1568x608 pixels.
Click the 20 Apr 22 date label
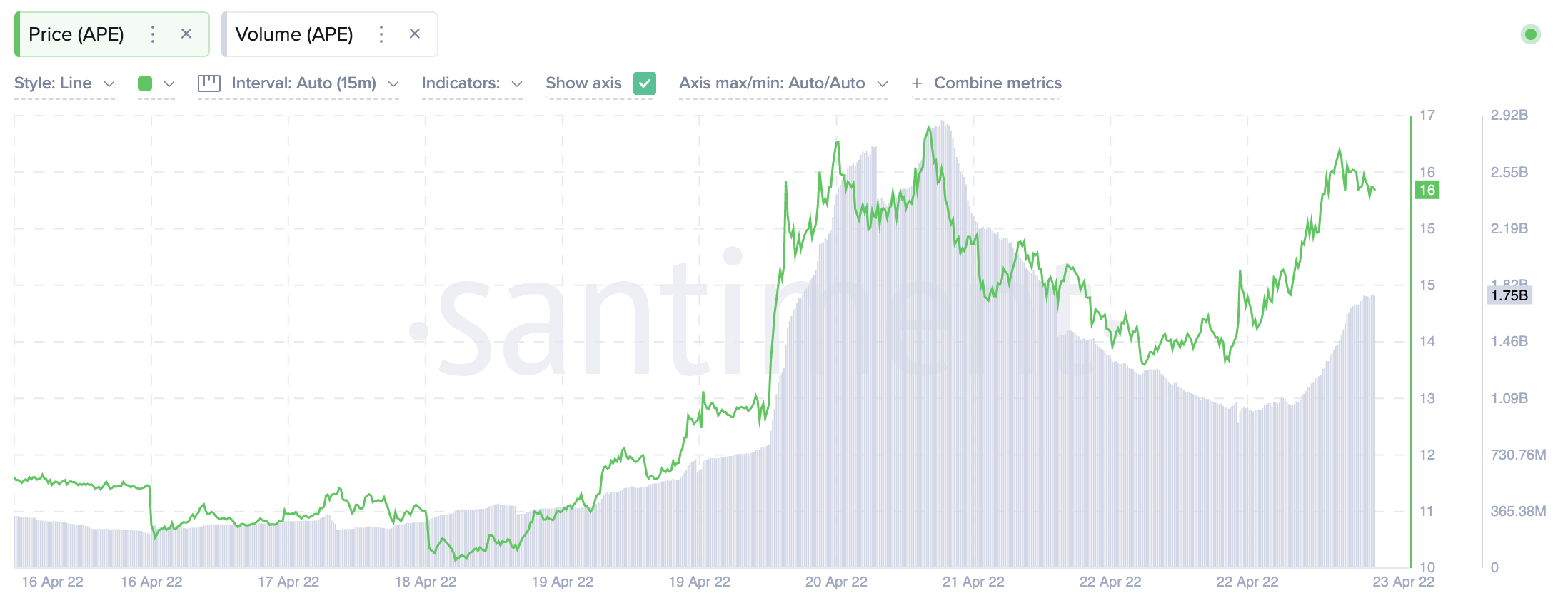pos(836,582)
